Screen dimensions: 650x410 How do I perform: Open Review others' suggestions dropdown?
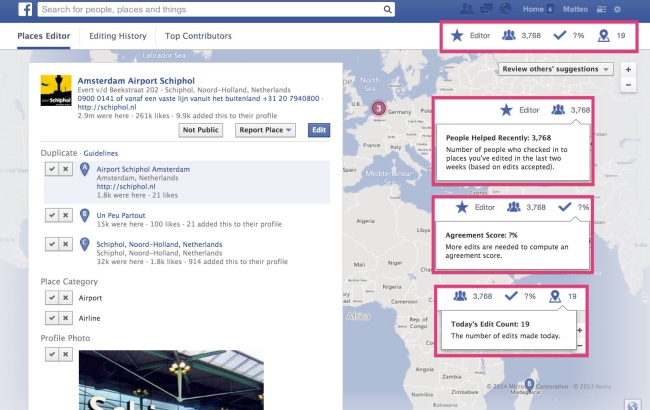(x=555, y=69)
